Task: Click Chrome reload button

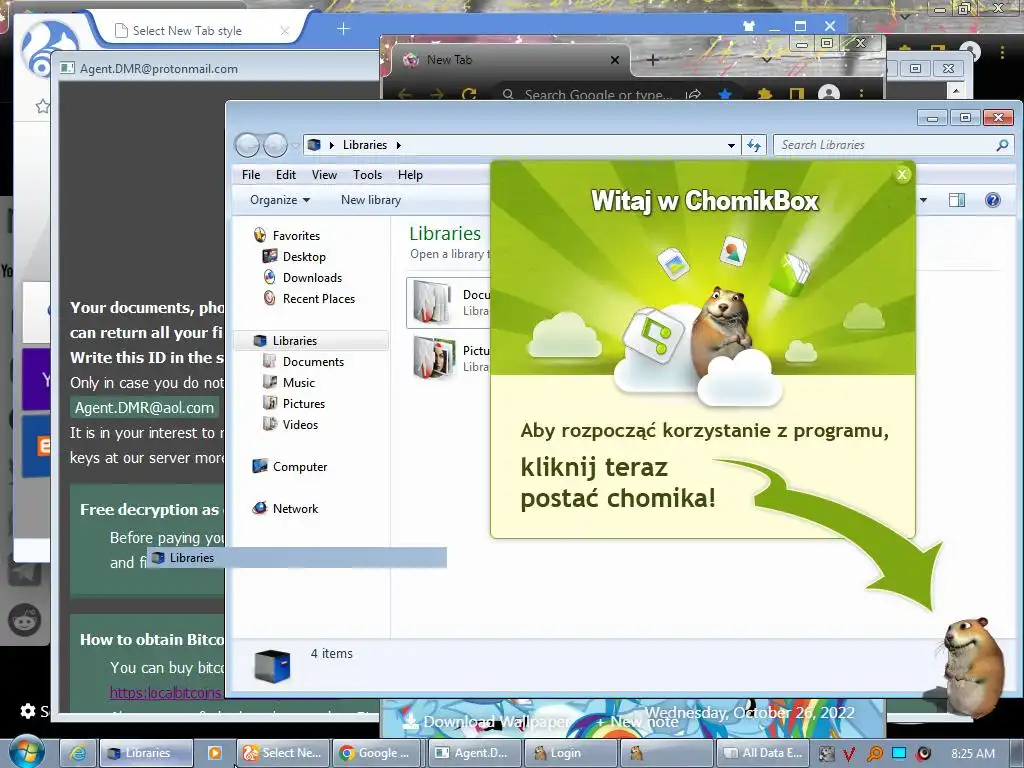Action: point(469,95)
